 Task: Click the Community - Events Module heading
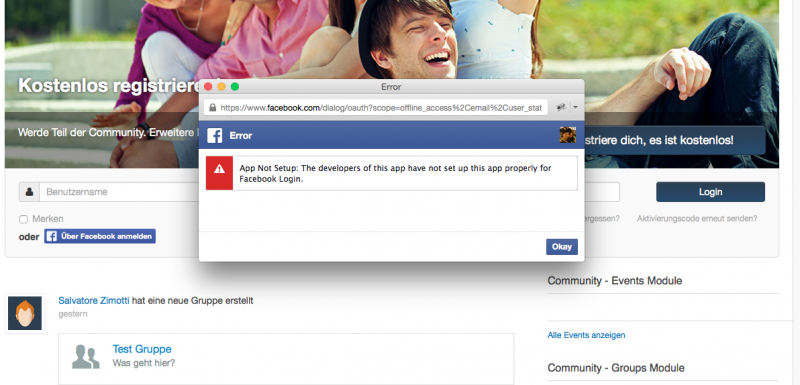click(615, 280)
